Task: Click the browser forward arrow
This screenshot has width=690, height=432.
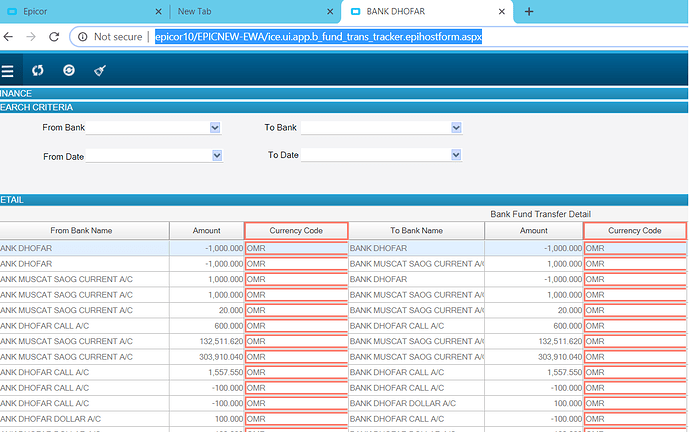Action: 31,37
